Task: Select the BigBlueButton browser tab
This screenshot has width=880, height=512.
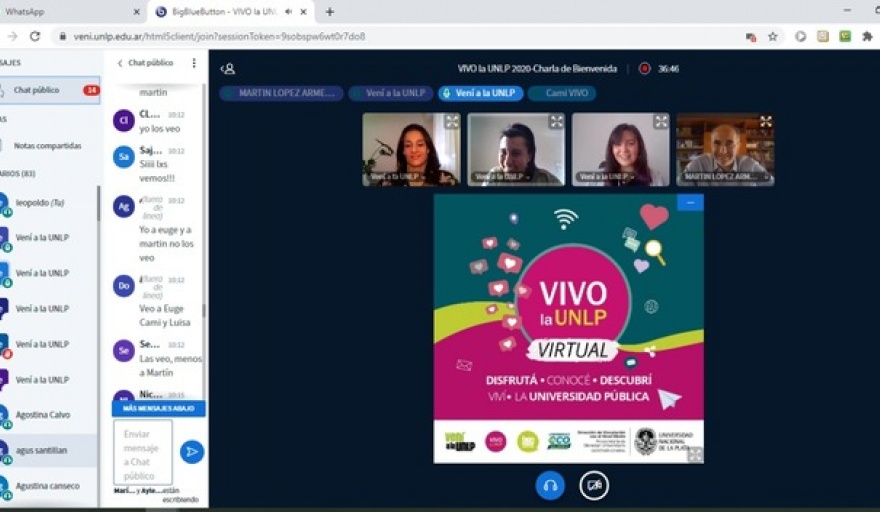Action: (x=231, y=12)
